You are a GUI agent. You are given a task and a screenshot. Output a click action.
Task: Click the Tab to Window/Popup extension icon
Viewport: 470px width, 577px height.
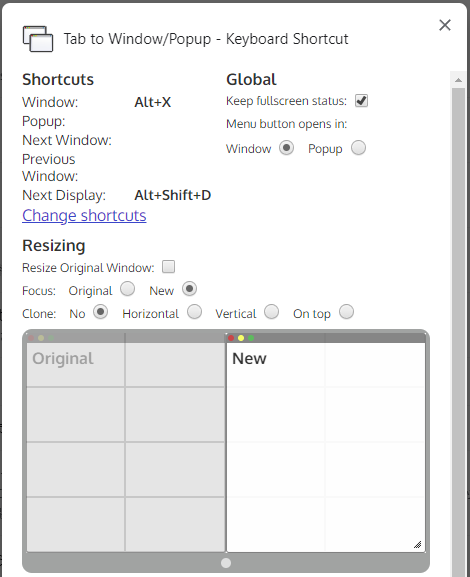38,39
